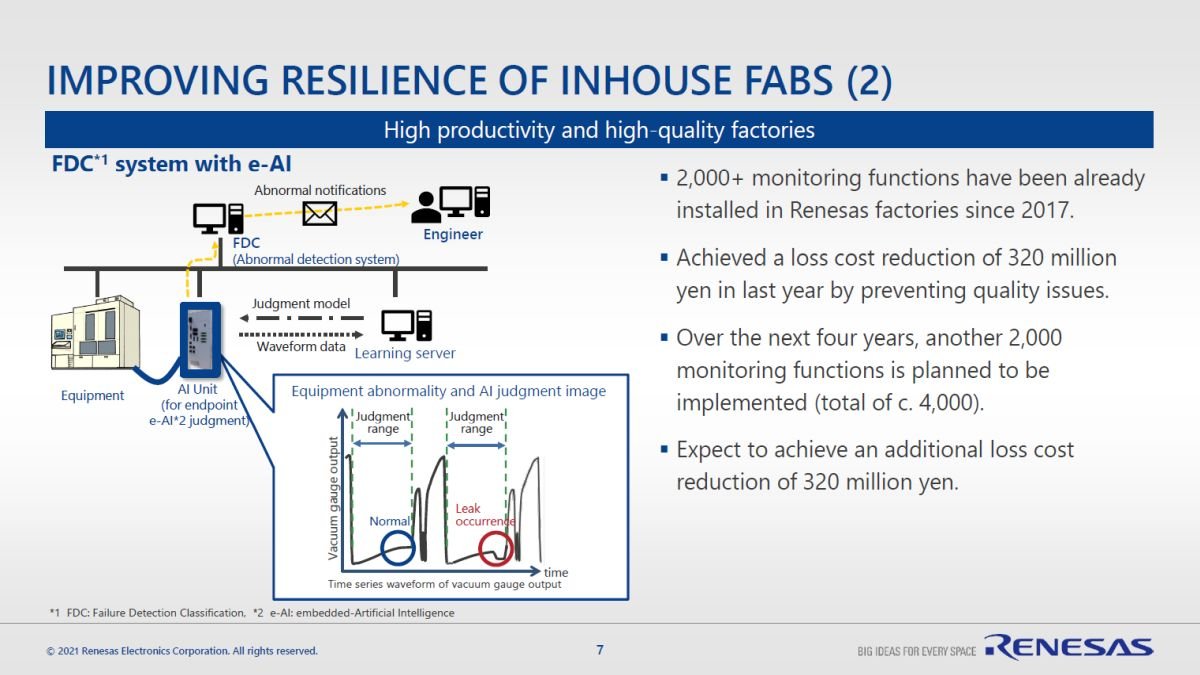Click the Engineer person and computer icon
This screenshot has width=1200, height=675.
pyautogui.click(x=451, y=203)
